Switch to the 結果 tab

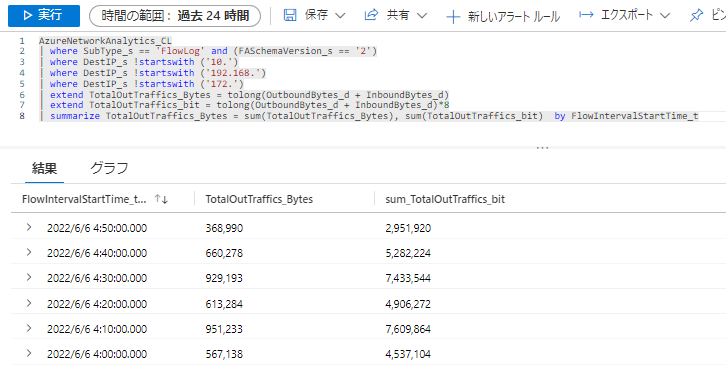coord(44,168)
